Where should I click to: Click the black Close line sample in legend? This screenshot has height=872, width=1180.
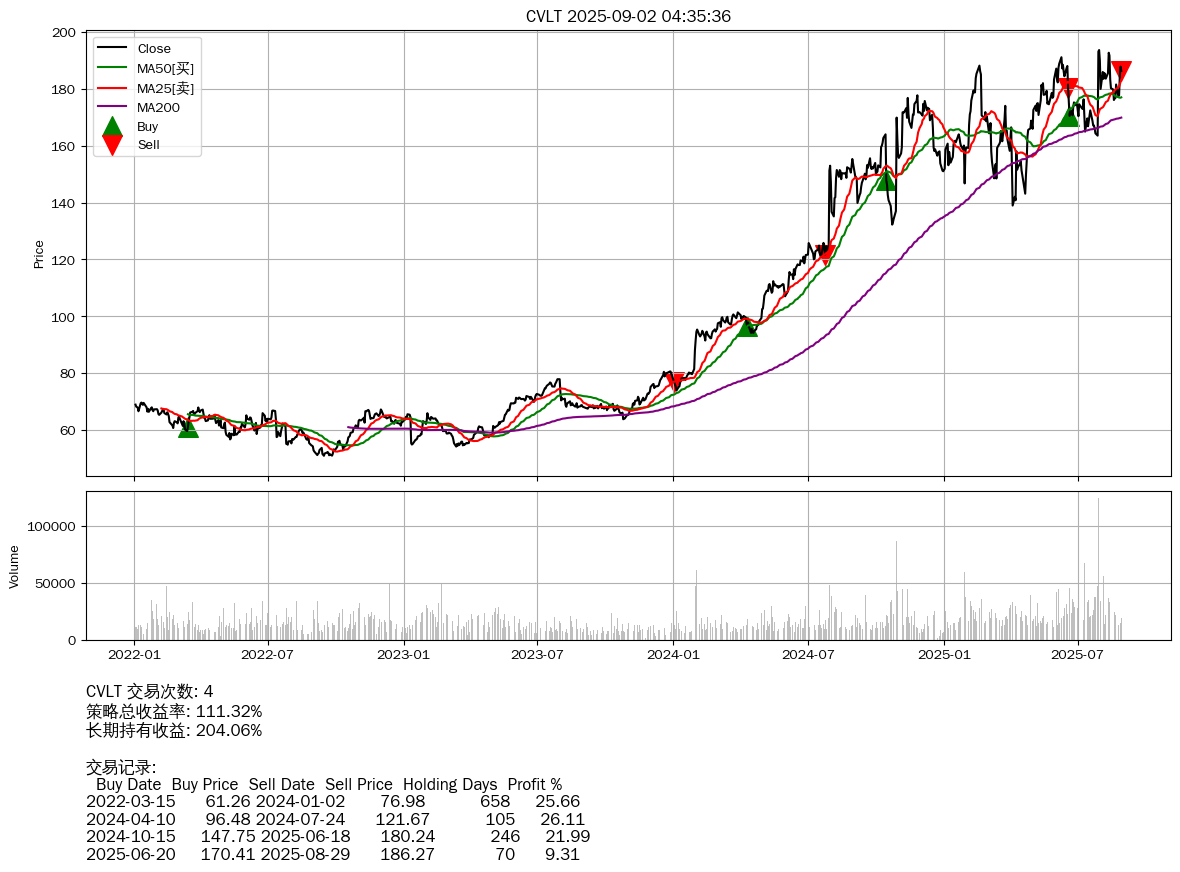pos(112,49)
